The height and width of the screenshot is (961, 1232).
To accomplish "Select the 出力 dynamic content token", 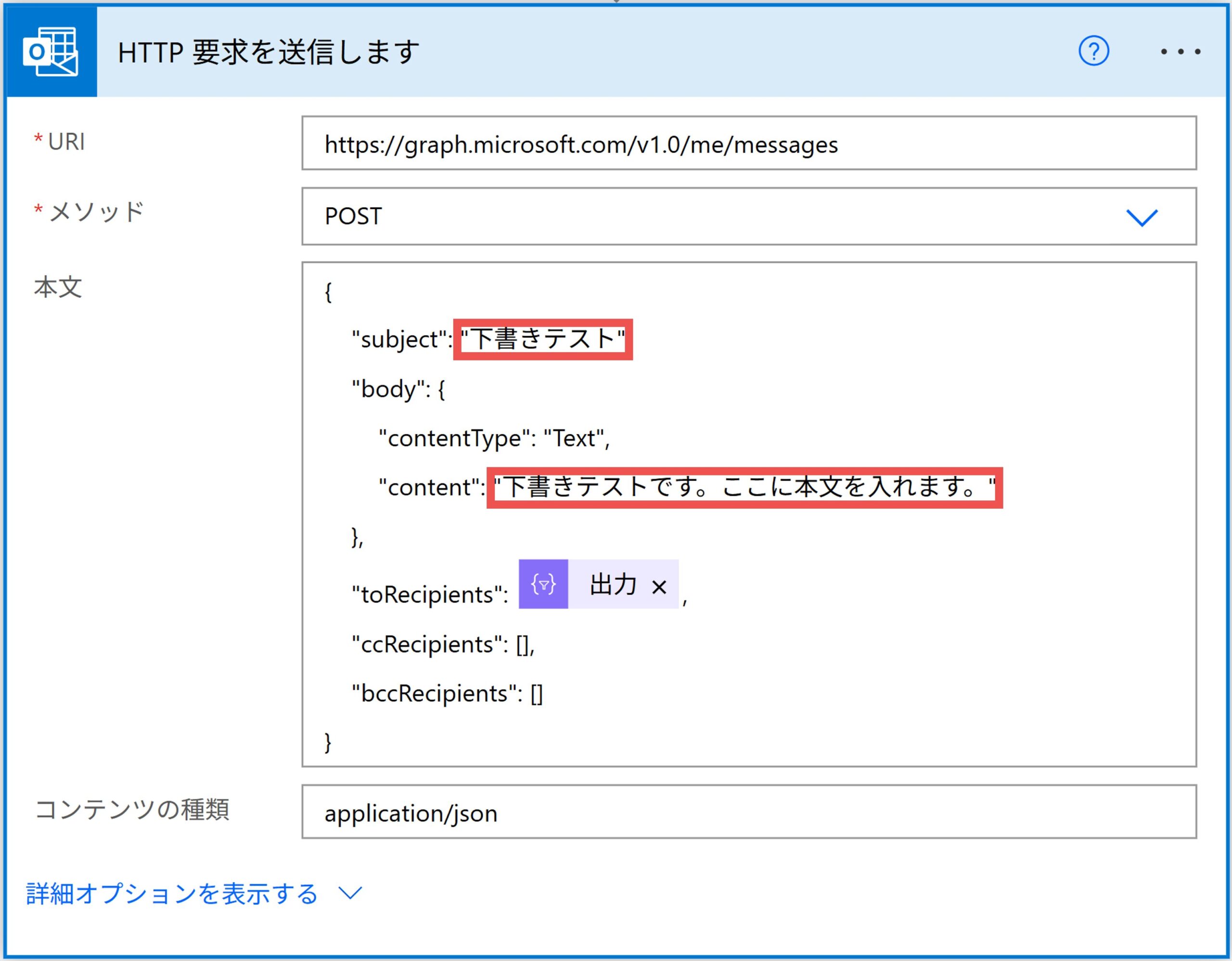I will (613, 584).
